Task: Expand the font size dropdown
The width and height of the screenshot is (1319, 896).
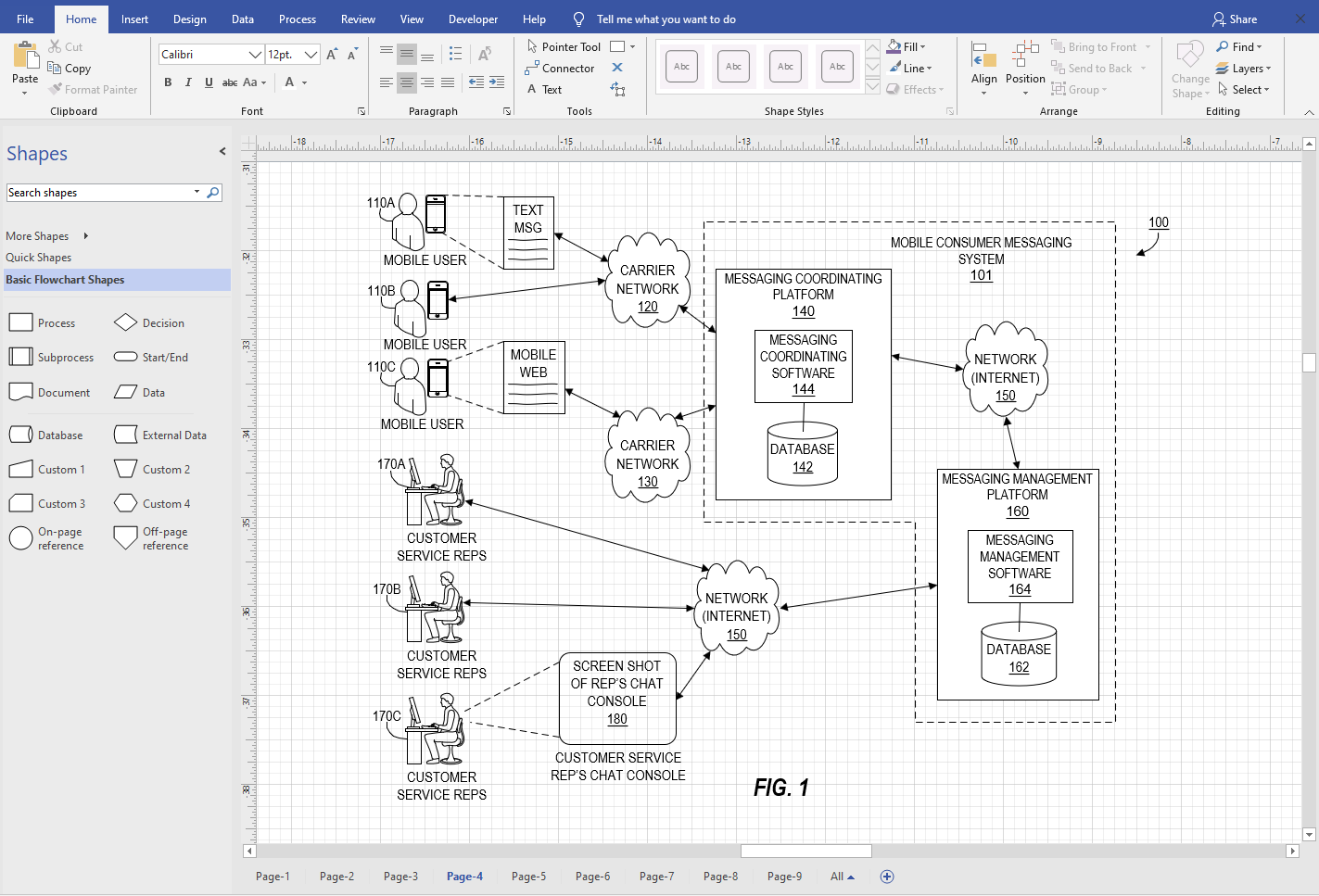Action: point(311,55)
